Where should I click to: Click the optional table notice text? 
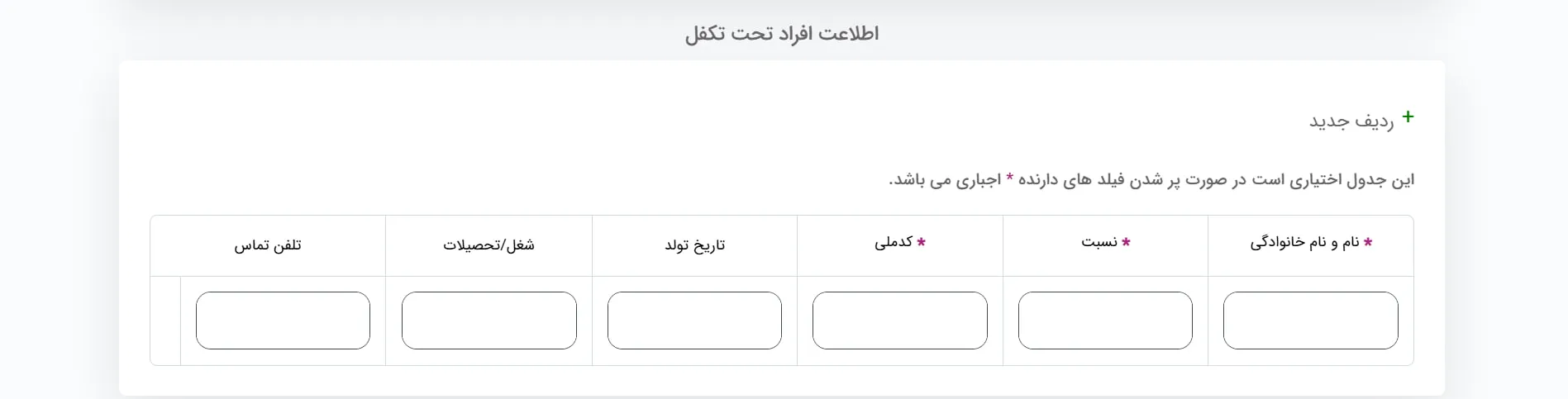pos(1151,180)
